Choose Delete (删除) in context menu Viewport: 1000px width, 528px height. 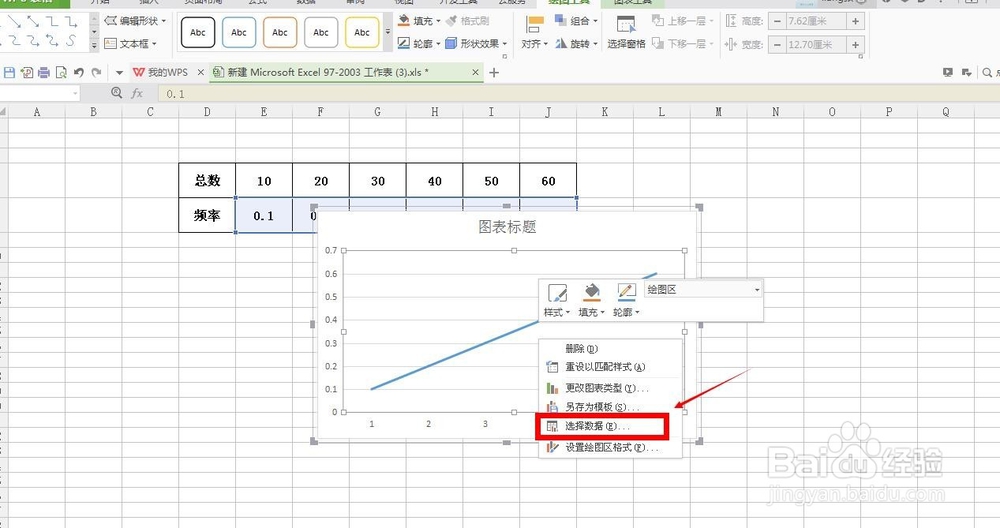coord(610,349)
